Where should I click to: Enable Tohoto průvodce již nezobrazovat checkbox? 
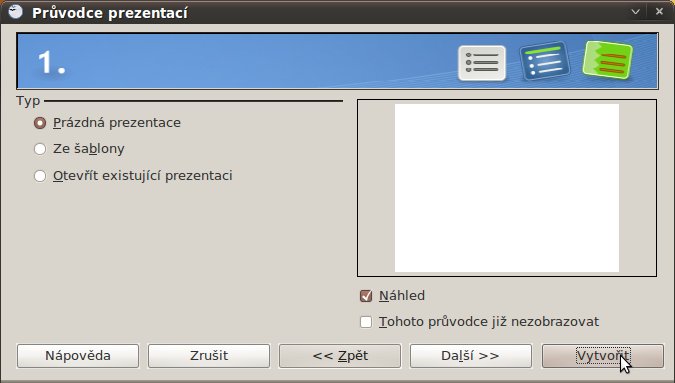pyautogui.click(x=366, y=322)
